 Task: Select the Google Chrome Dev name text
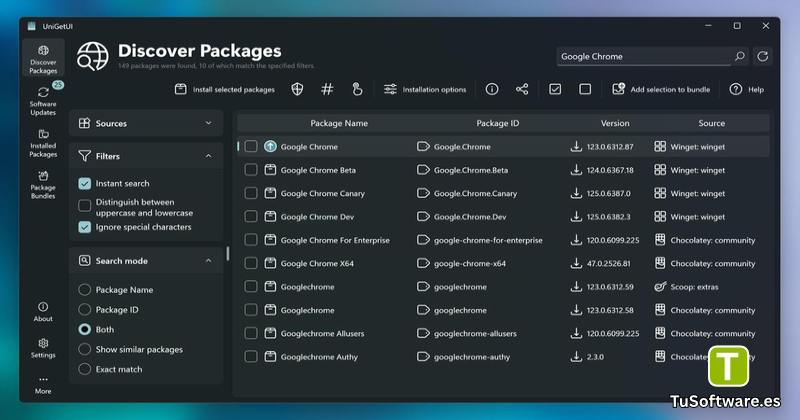click(317, 216)
